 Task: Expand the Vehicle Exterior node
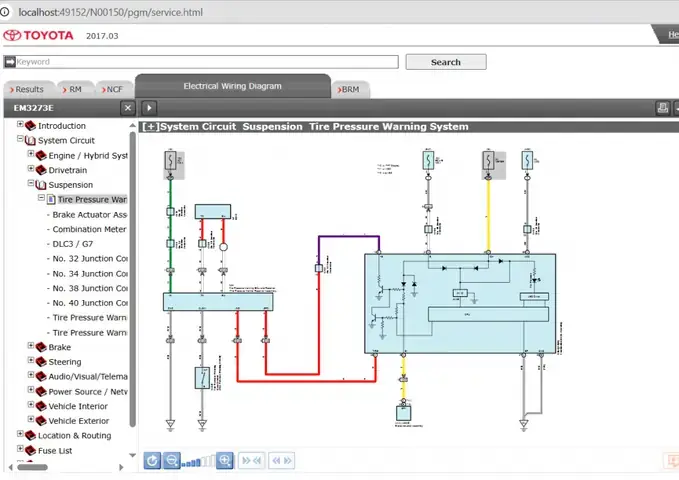tap(31, 419)
